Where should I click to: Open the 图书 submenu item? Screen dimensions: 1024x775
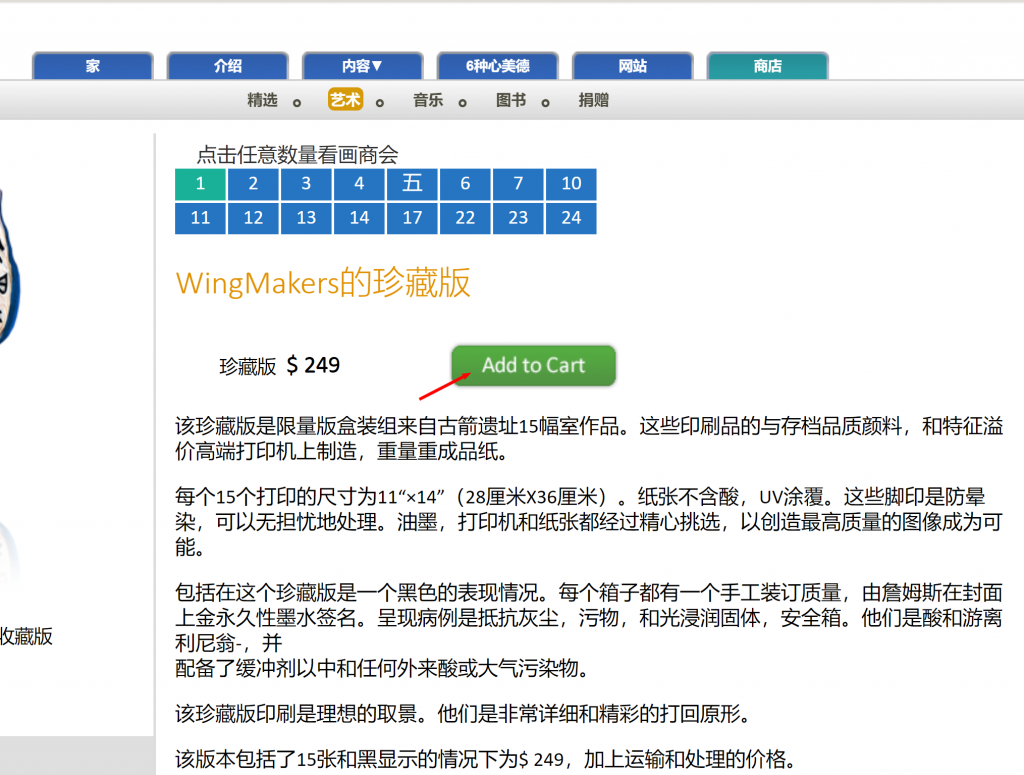tap(511, 100)
